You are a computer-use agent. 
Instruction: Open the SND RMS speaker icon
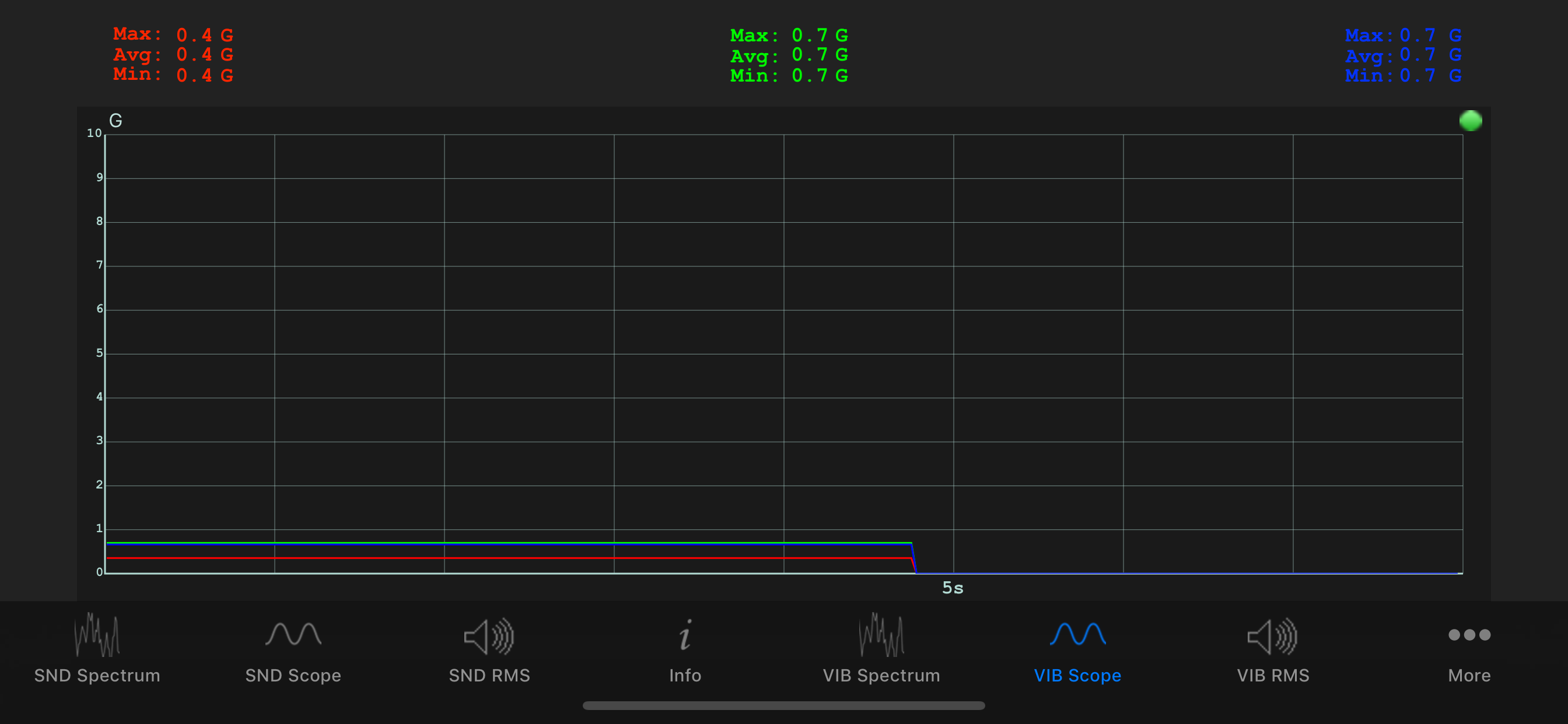(x=489, y=637)
